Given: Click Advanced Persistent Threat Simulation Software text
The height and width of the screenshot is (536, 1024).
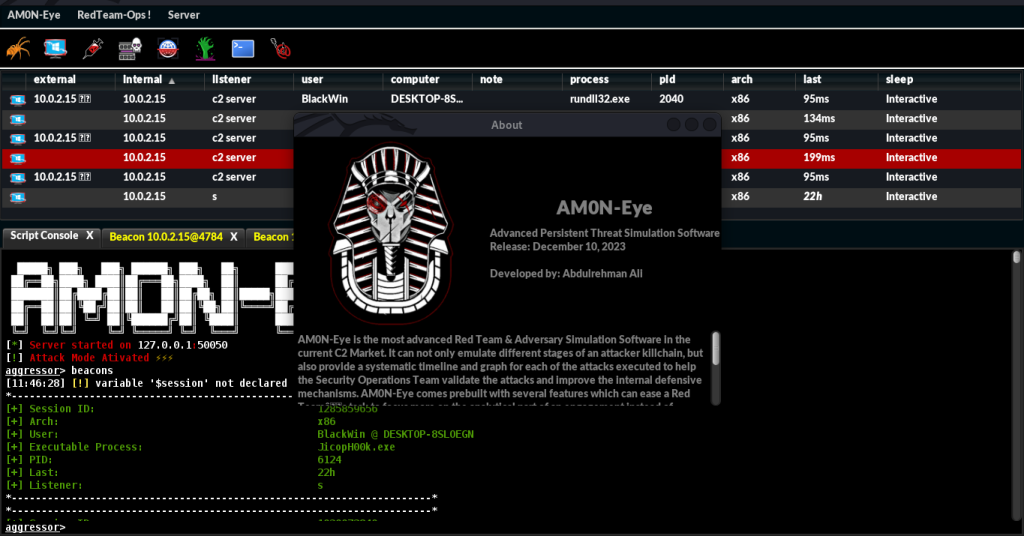Looking at the screenshot, I should click(604, 233).
